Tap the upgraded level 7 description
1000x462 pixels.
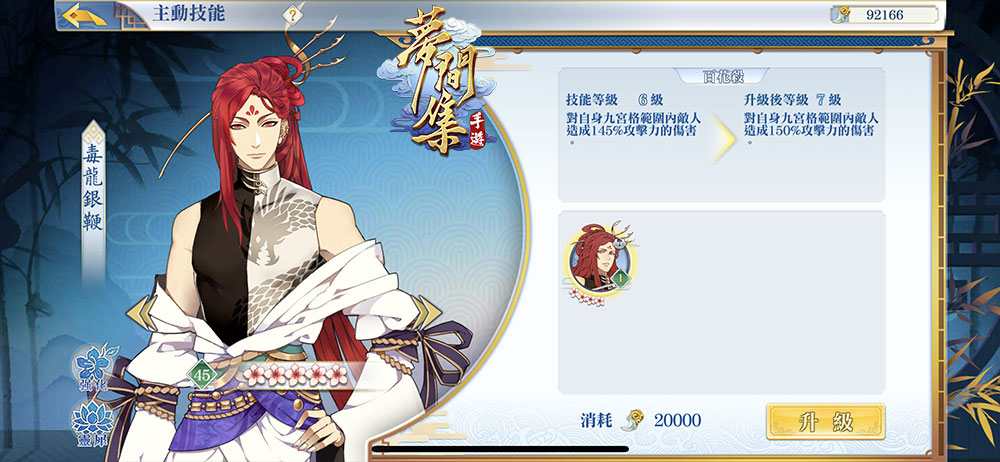pos(811,120)
